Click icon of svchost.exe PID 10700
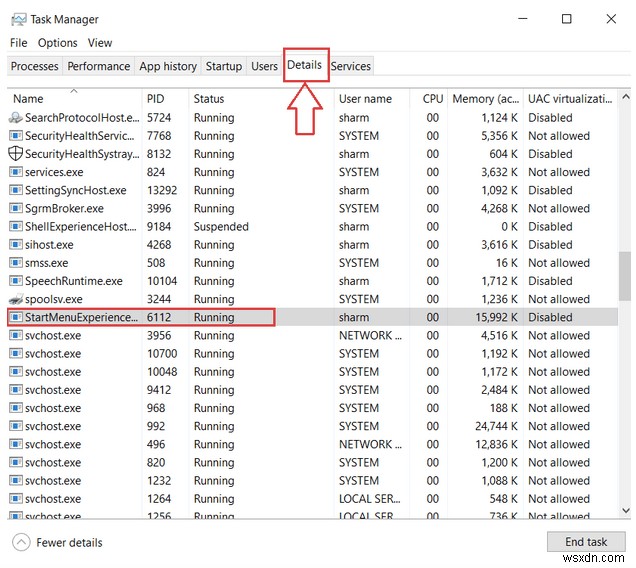The height and width of the screenshot is (568, 636). click(15, 354)
